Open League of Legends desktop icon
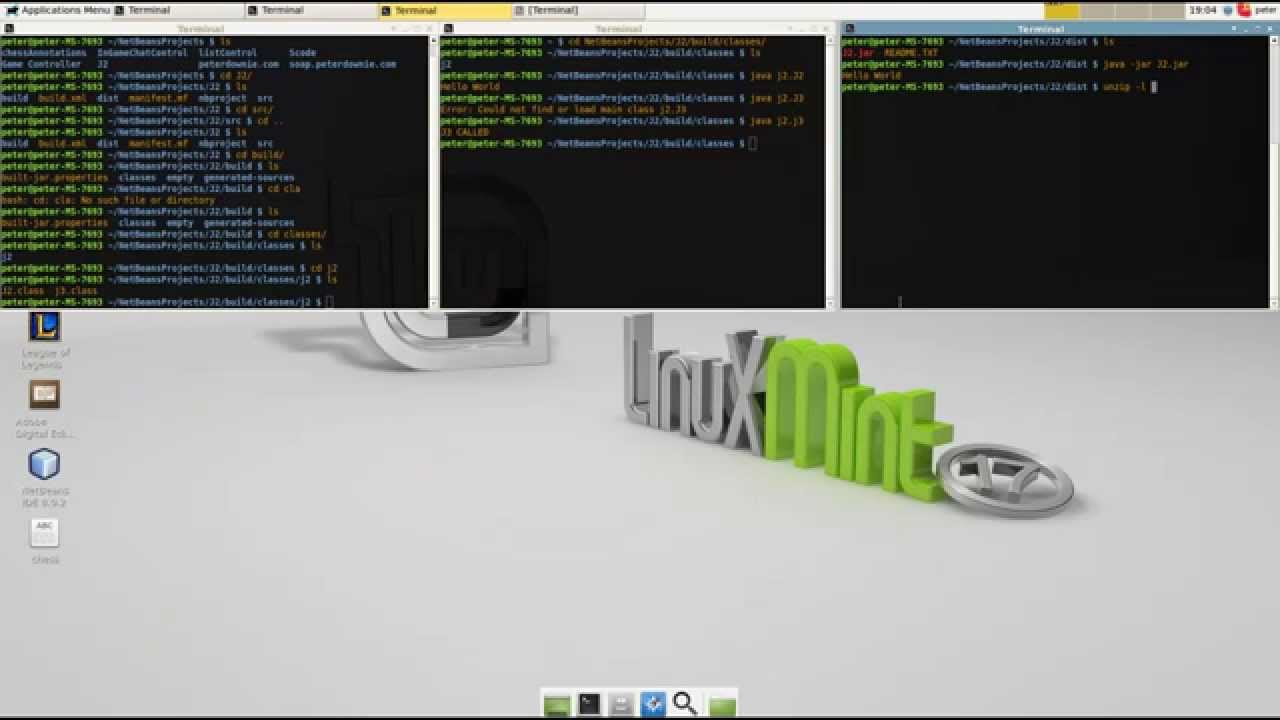This screenshot has width=1280, height=720. coord(44,327)
